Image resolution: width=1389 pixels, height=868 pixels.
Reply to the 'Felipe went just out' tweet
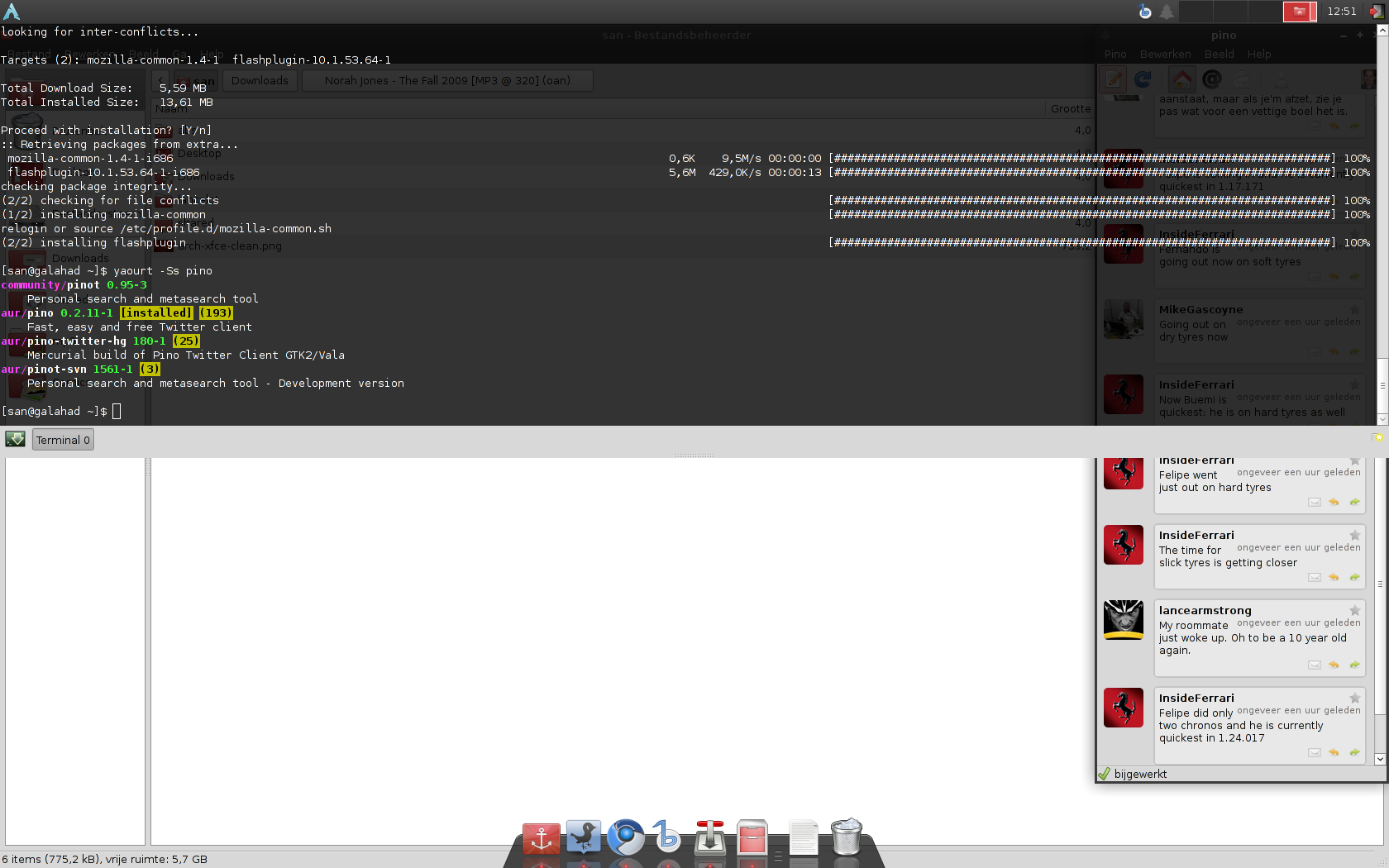pos(1334,502)
